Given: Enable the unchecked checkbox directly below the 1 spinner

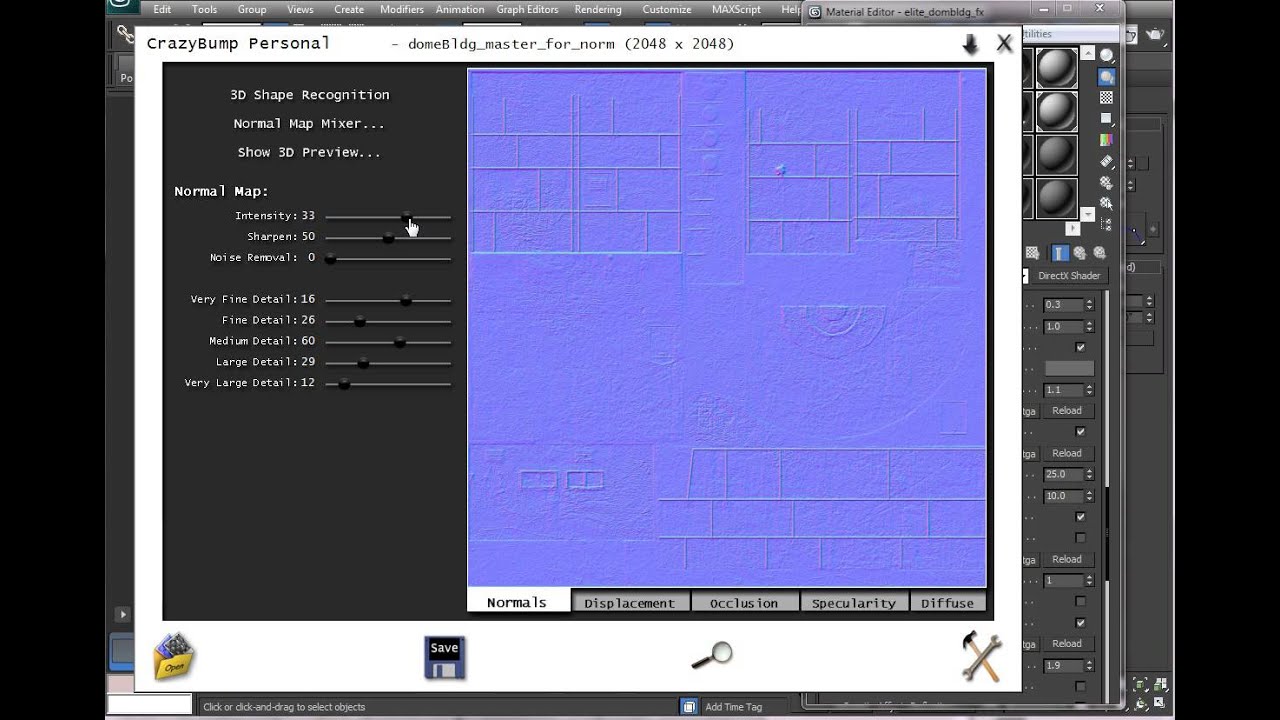Looking at the screenshot, I should coord(1080,601).
